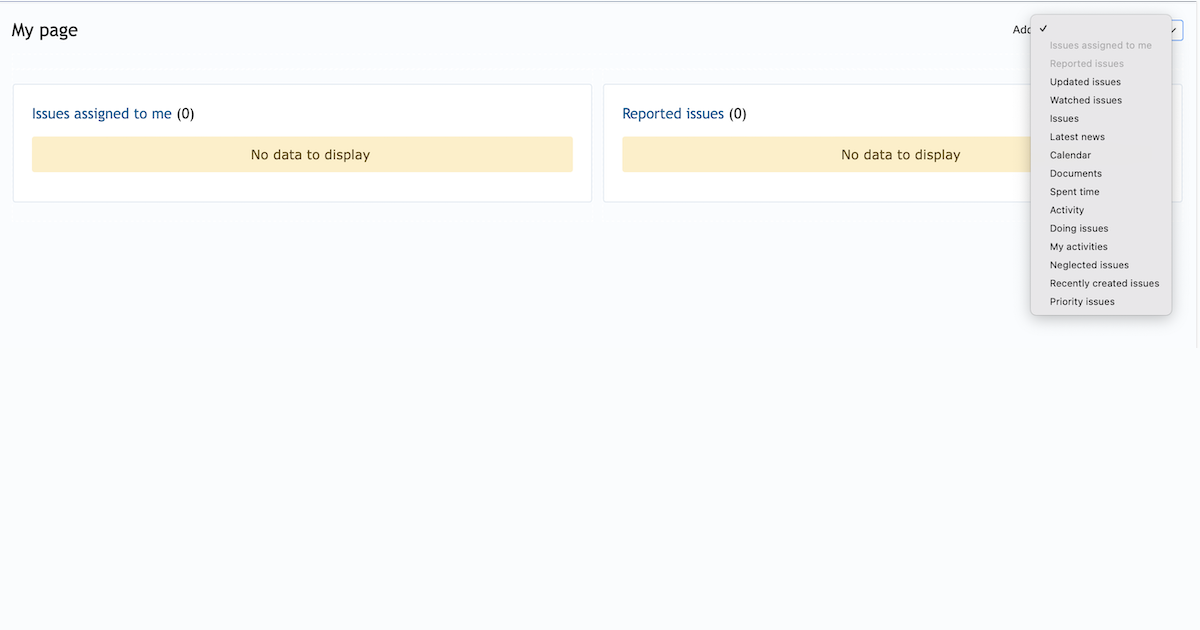Viewport: 1200px width, 630px height.
Task: Pick "Issues" from the widget list
Action: point(1064,118)
